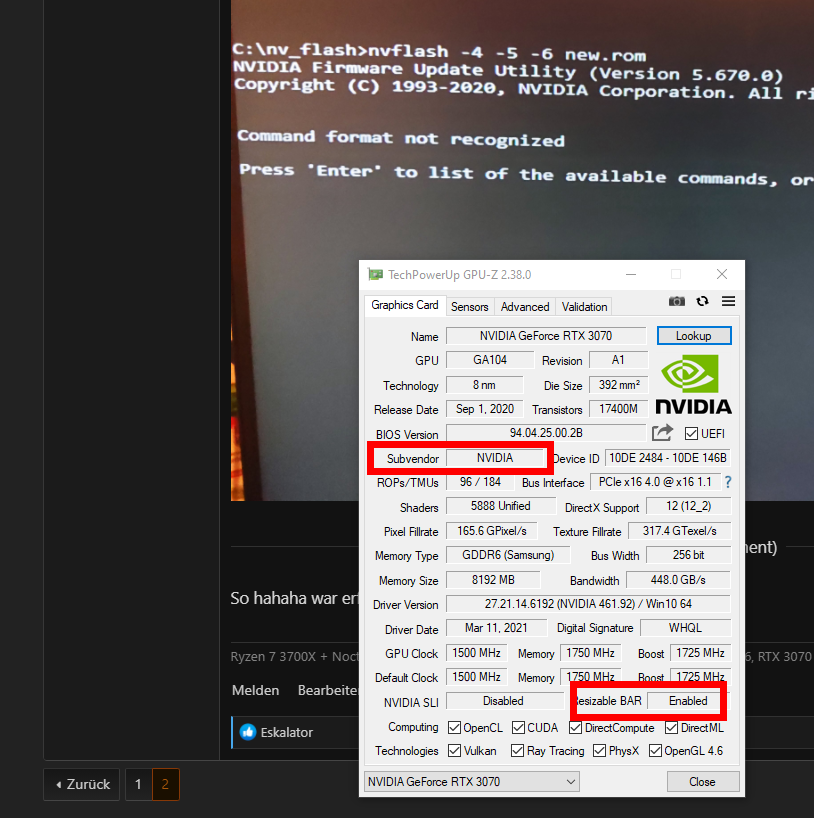
Task: Click the Melden link
Action: pos(255,690)
